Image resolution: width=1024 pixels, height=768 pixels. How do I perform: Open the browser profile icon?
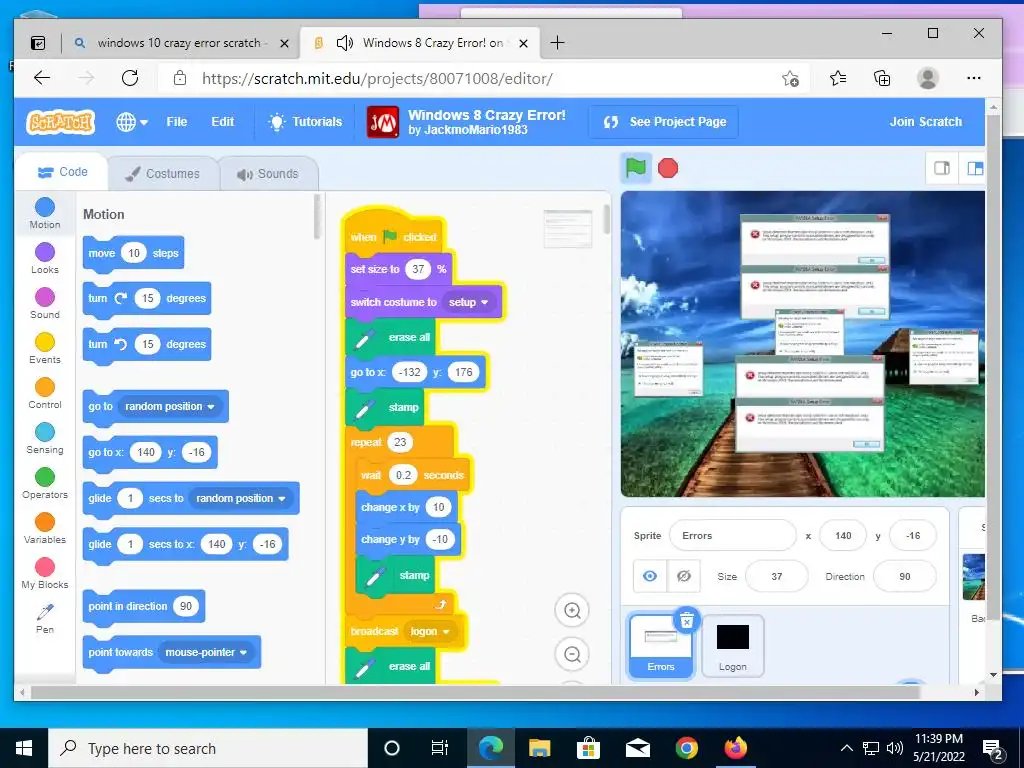pos(927,78)
